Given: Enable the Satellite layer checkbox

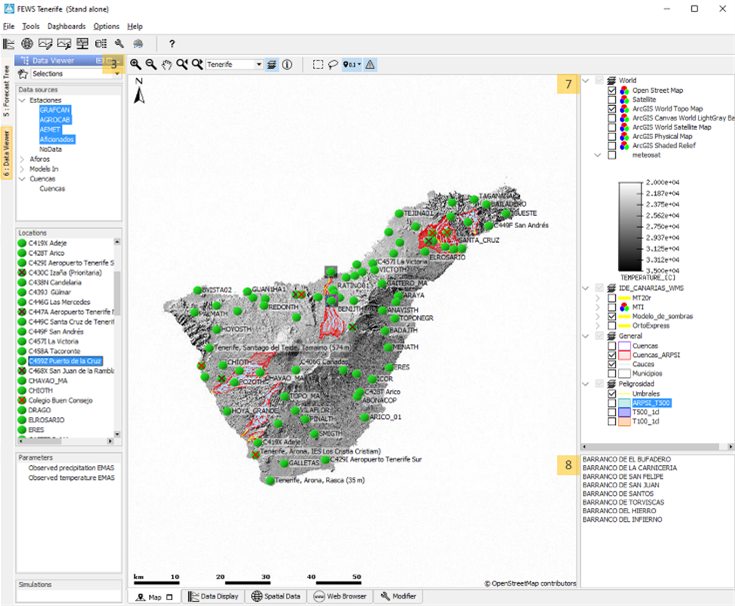Looking at the screenshot, I should pos(611,99).
